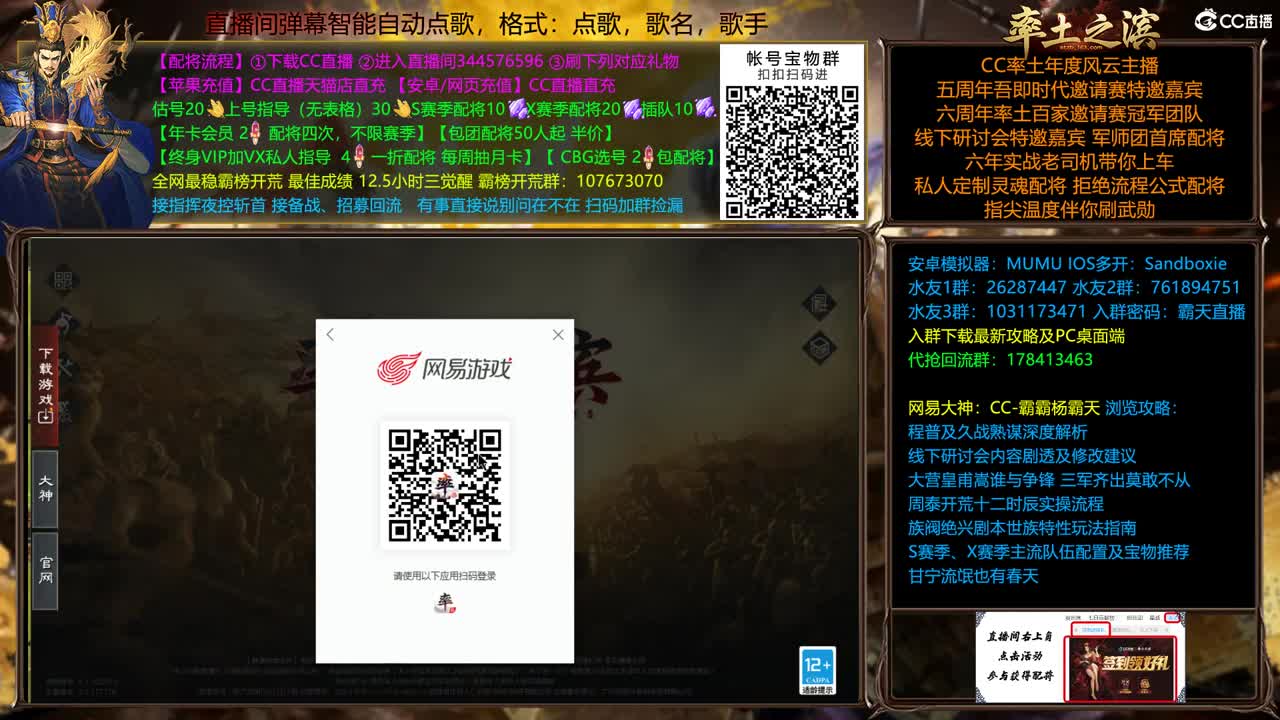Click the game app icon below the scan prompt
This screenshot has width=1280, height=720.
click(x=444, y=602)
